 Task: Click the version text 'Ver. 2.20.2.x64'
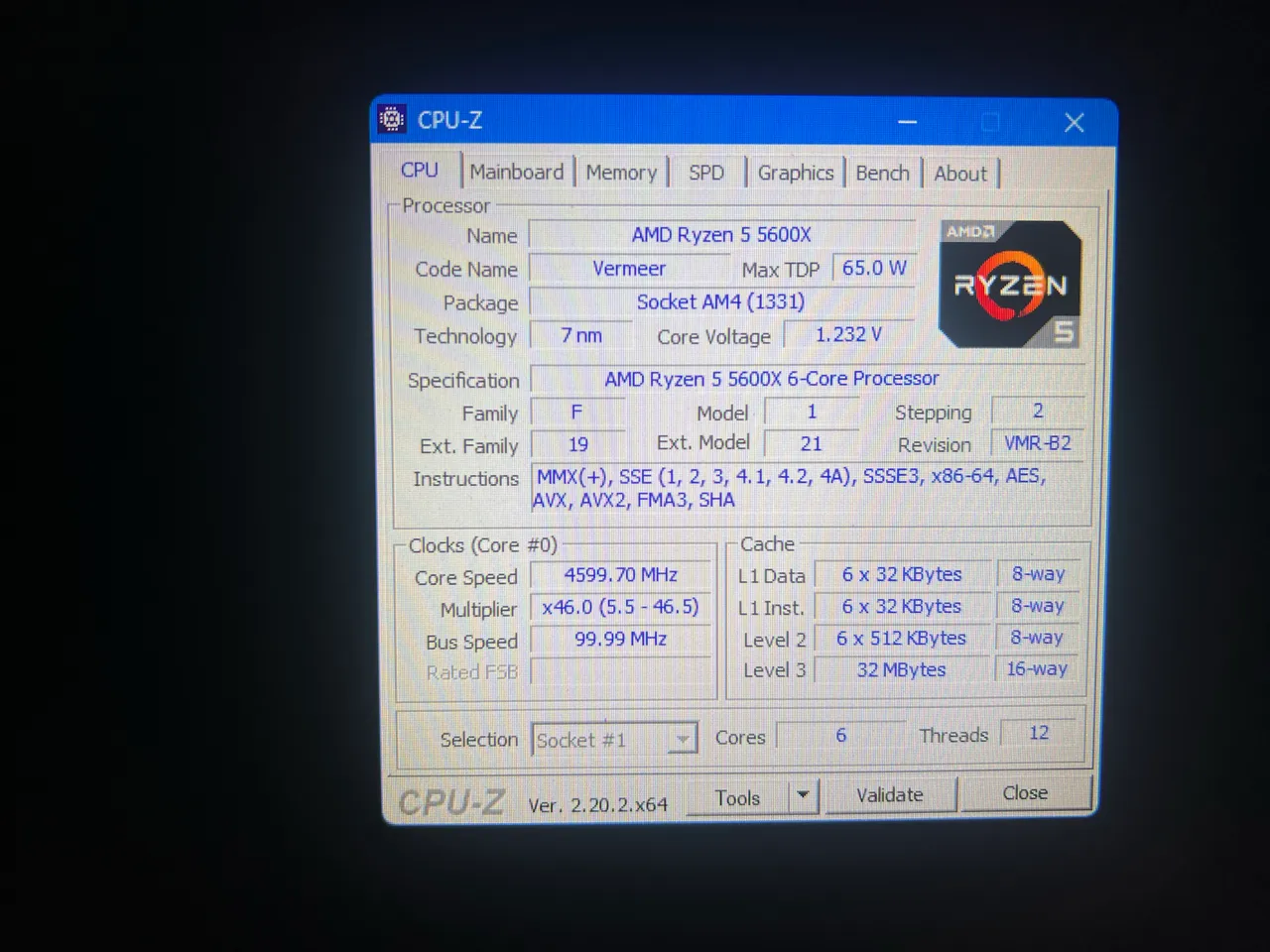597,805
